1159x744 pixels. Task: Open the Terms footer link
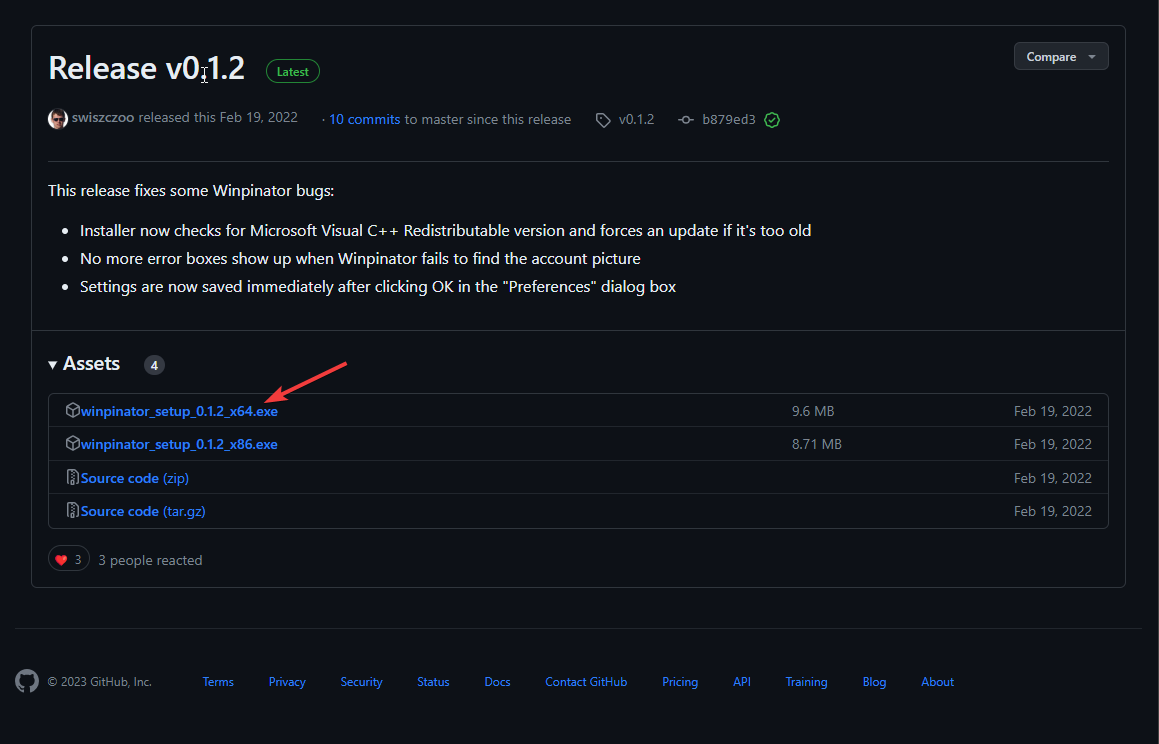tap(218, 682)
